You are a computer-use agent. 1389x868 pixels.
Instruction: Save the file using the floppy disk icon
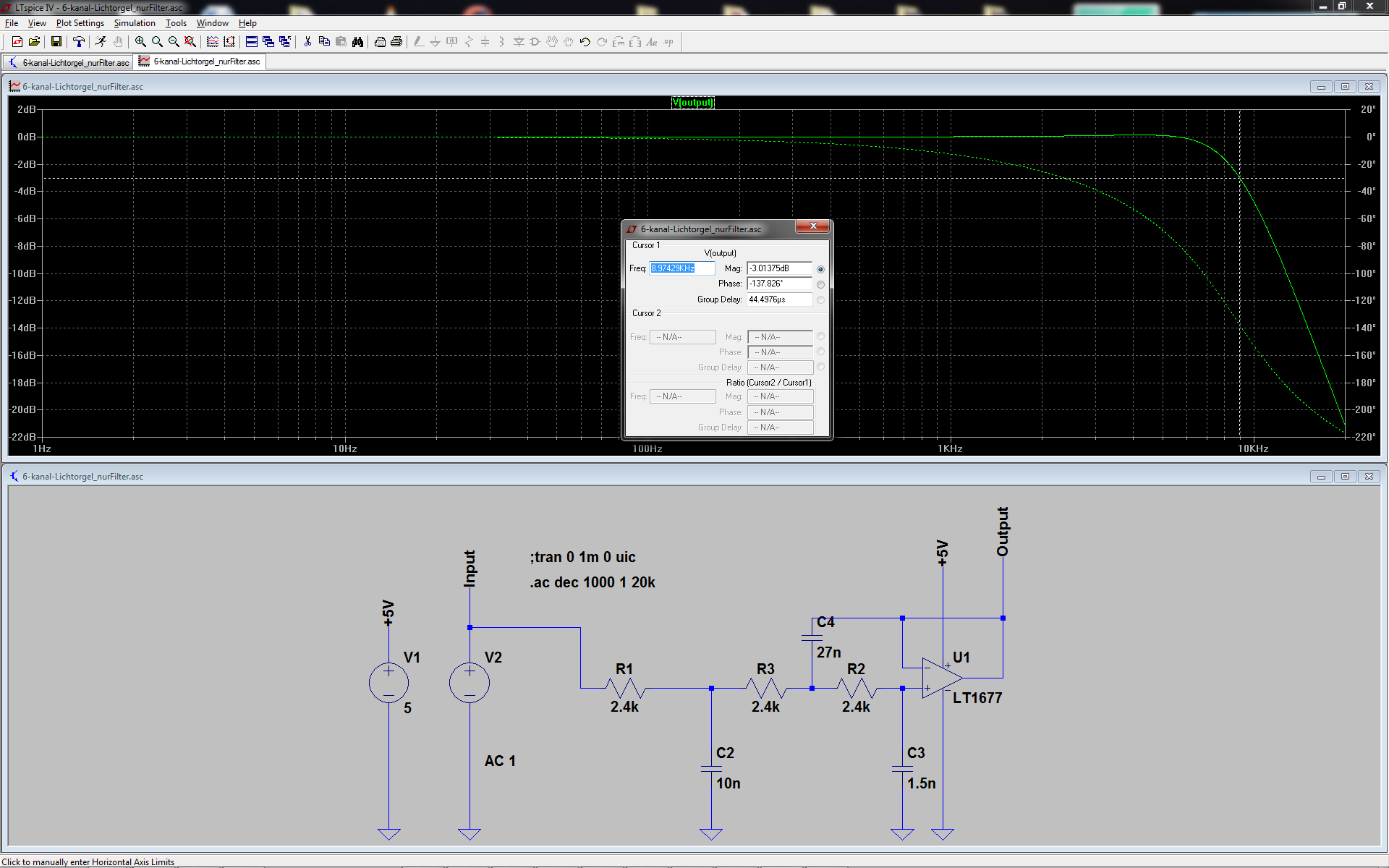point(56,42)
